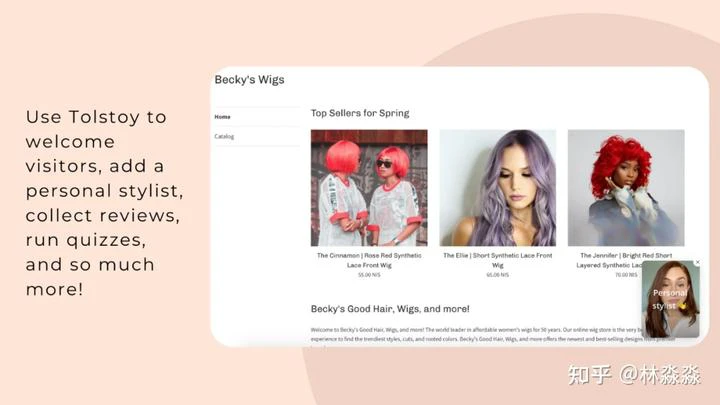Click The Ellie Short Synthetic Lace title
720x405 pixels.
click(498, 260)
